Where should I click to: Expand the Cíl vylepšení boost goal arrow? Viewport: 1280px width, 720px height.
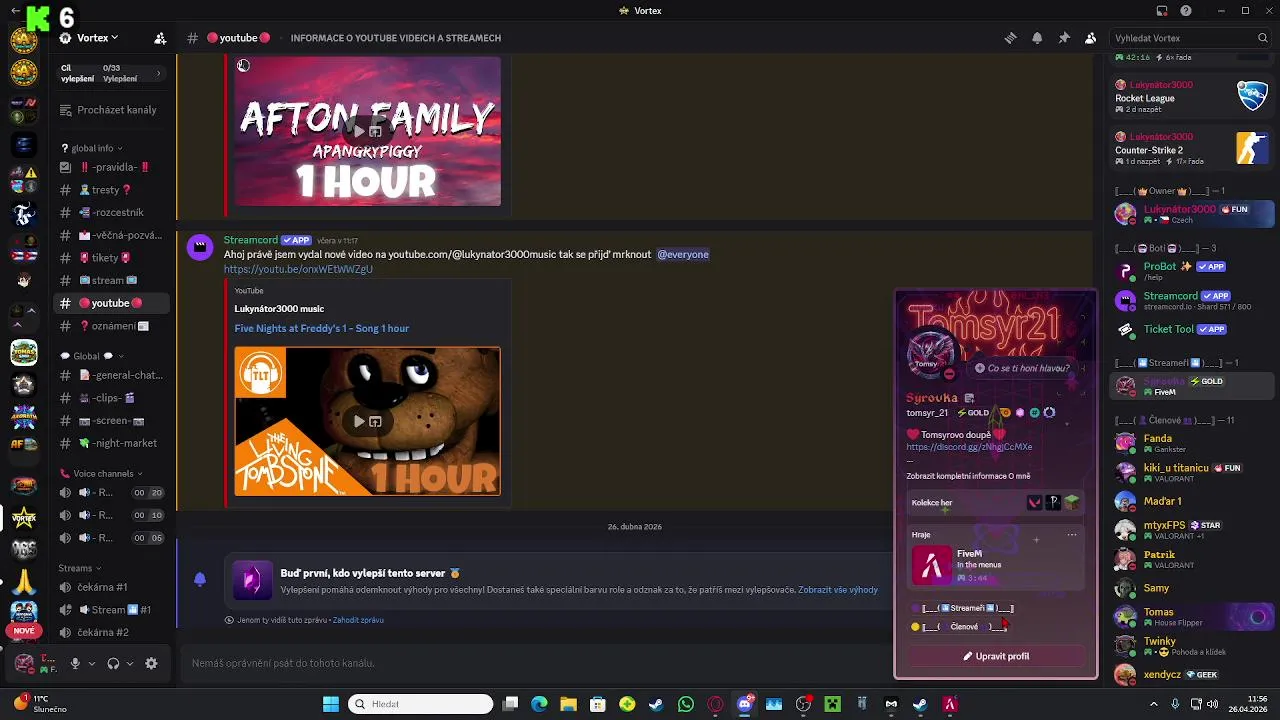[x=158, y=73]
